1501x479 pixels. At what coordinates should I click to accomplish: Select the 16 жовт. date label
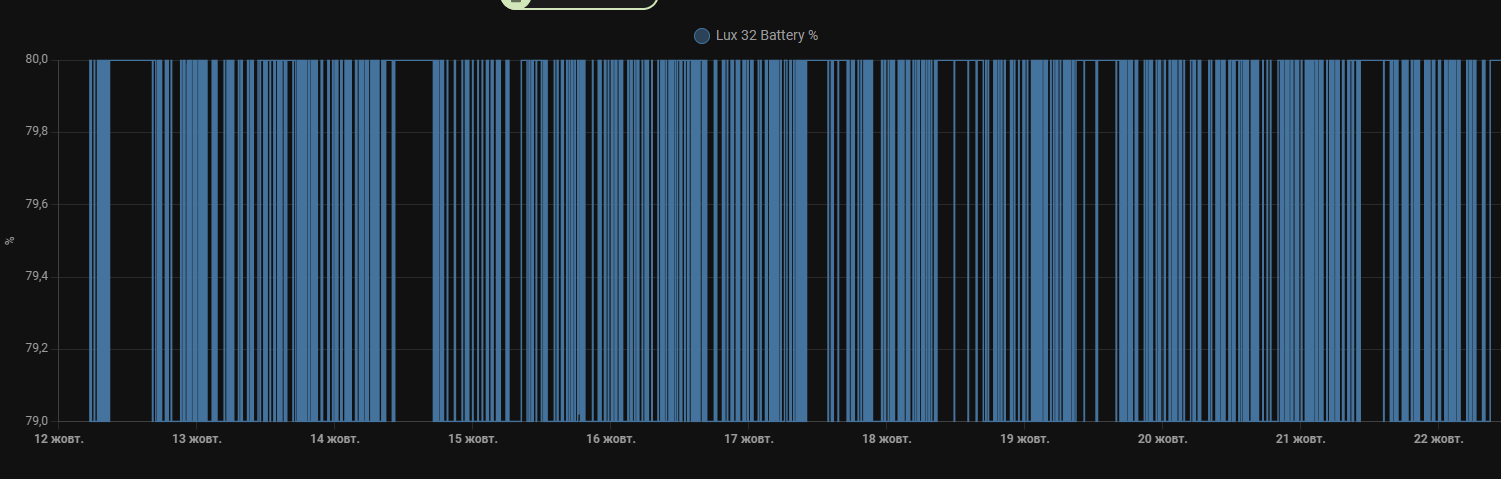(x=611, y=439)
